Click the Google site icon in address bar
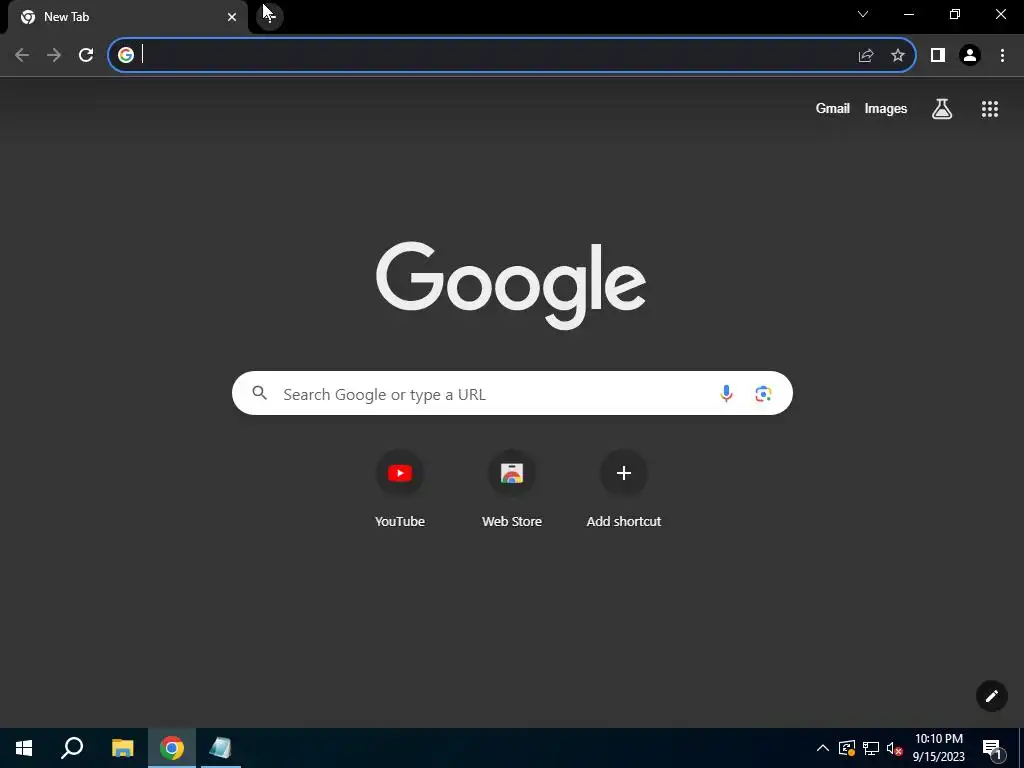 coord(126,55)
